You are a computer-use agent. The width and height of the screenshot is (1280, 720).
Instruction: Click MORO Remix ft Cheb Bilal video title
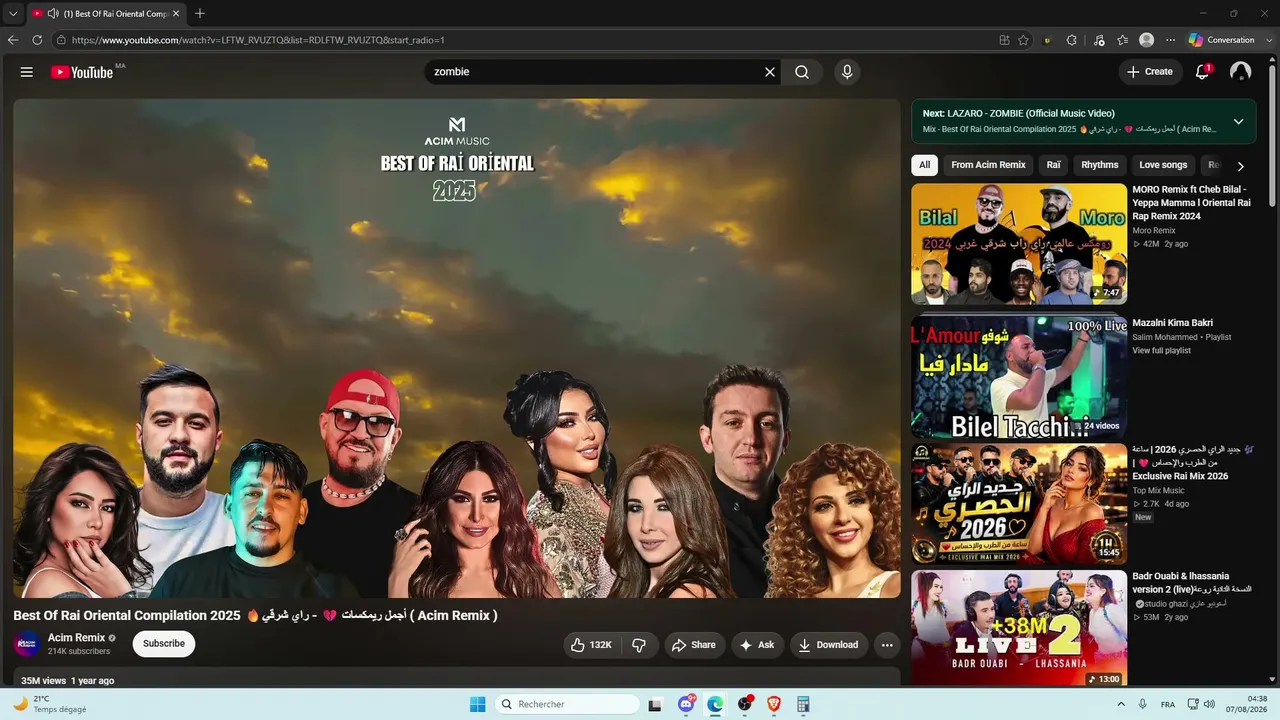[x=1192, y=203]
